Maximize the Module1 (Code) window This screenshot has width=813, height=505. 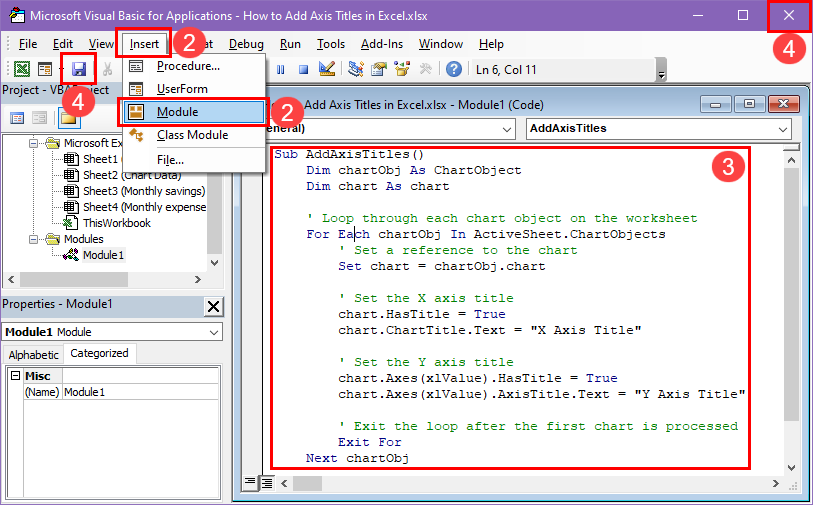(x=749, y=104)
